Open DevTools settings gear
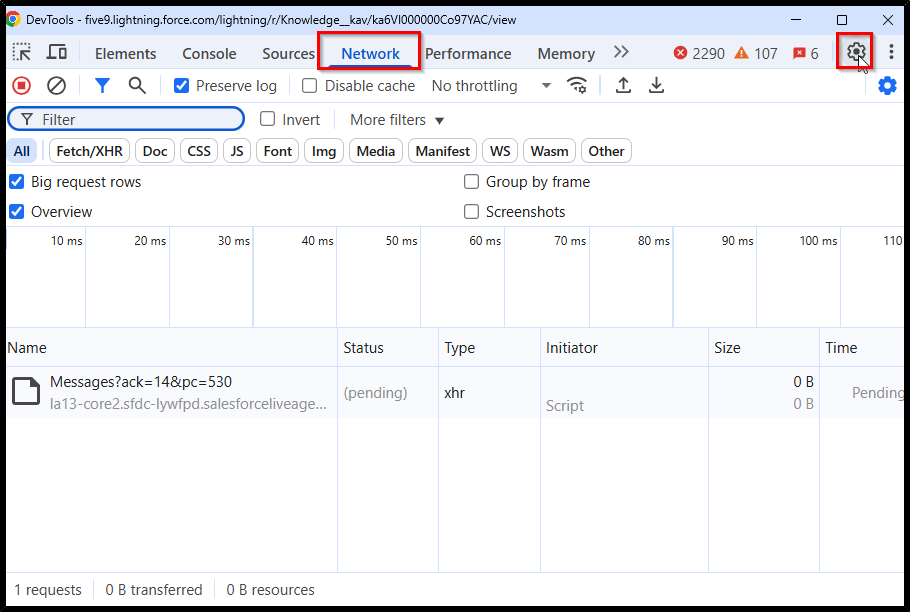This screenshot has height=612, width=910. pos(855,52)
